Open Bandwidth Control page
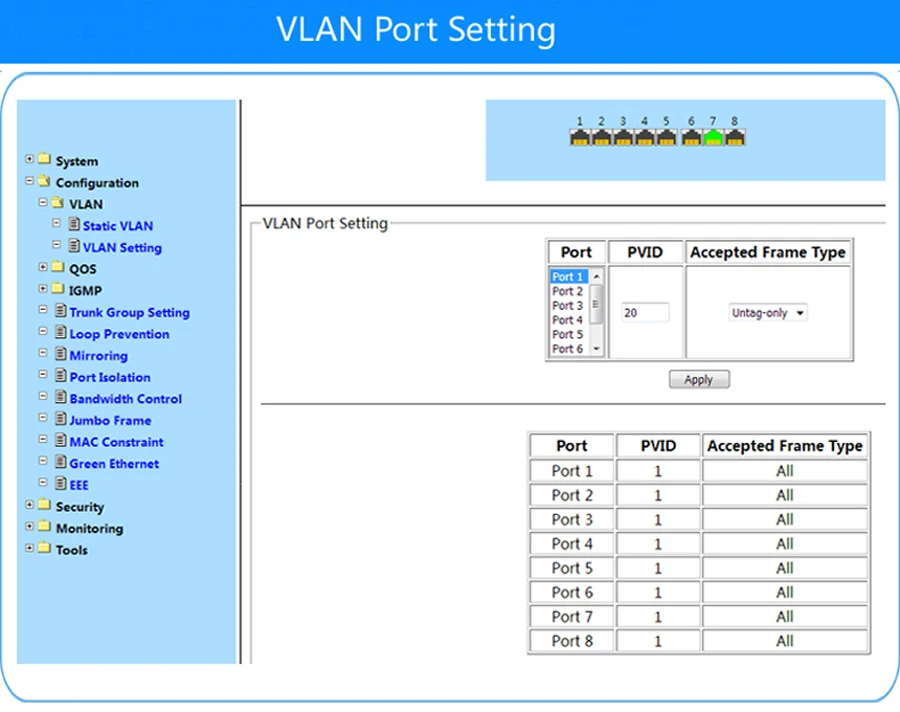The width and height of the screenshot is (900, 712). point(126,399)
